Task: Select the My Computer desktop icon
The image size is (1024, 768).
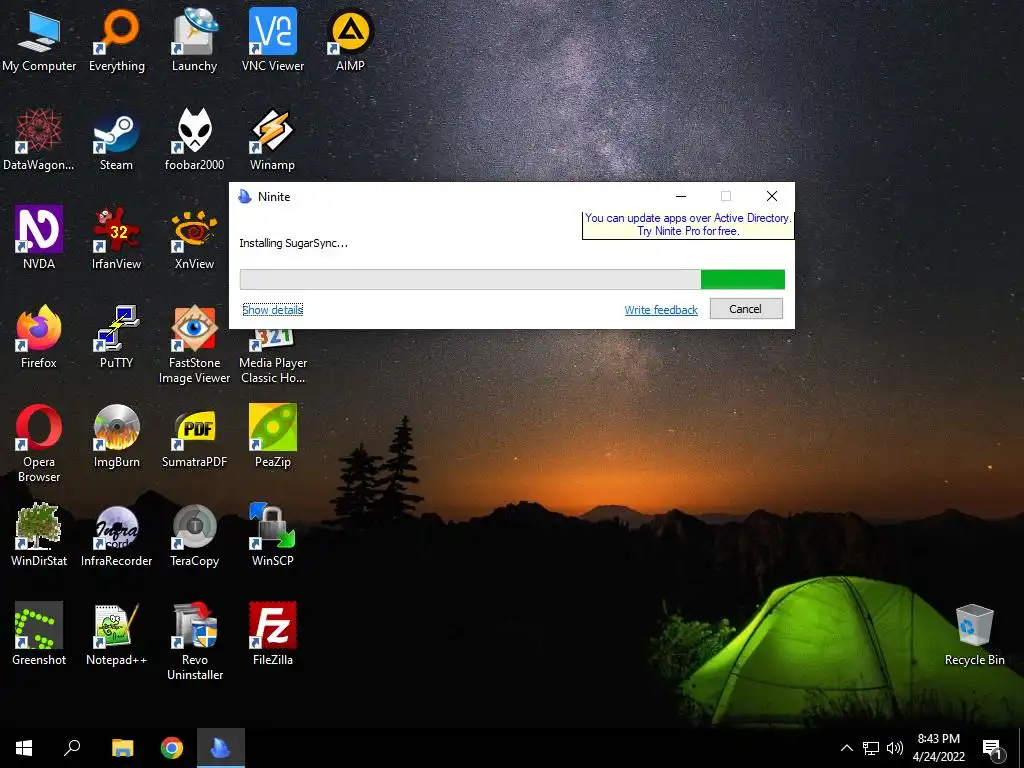Action: (x=39, y=40)
